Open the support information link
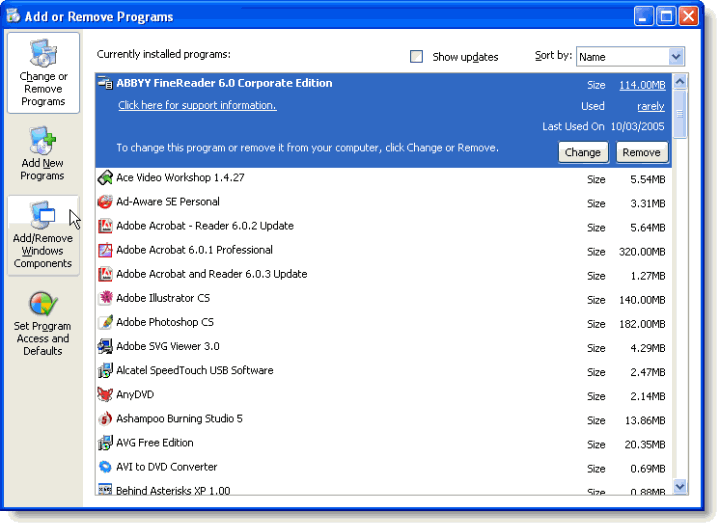720x526 pixels. (x=197, y=105)
